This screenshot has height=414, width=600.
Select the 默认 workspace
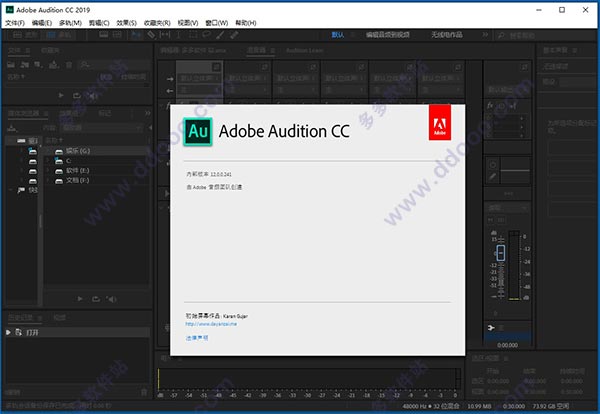(x=338, y=35)
